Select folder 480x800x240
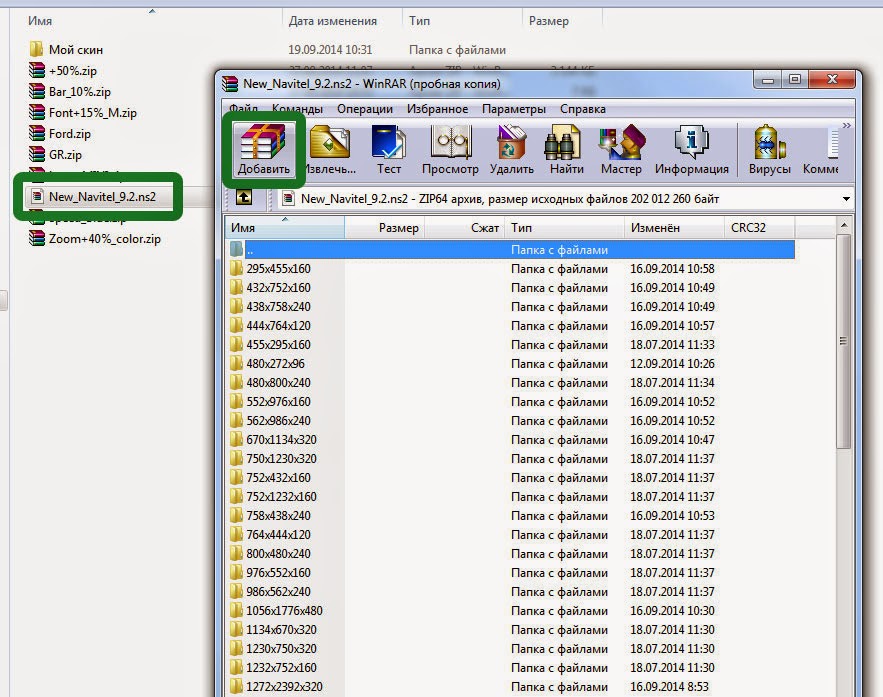Screen dimensions: 883x697 pyautogui.click(x=278, y=383)
